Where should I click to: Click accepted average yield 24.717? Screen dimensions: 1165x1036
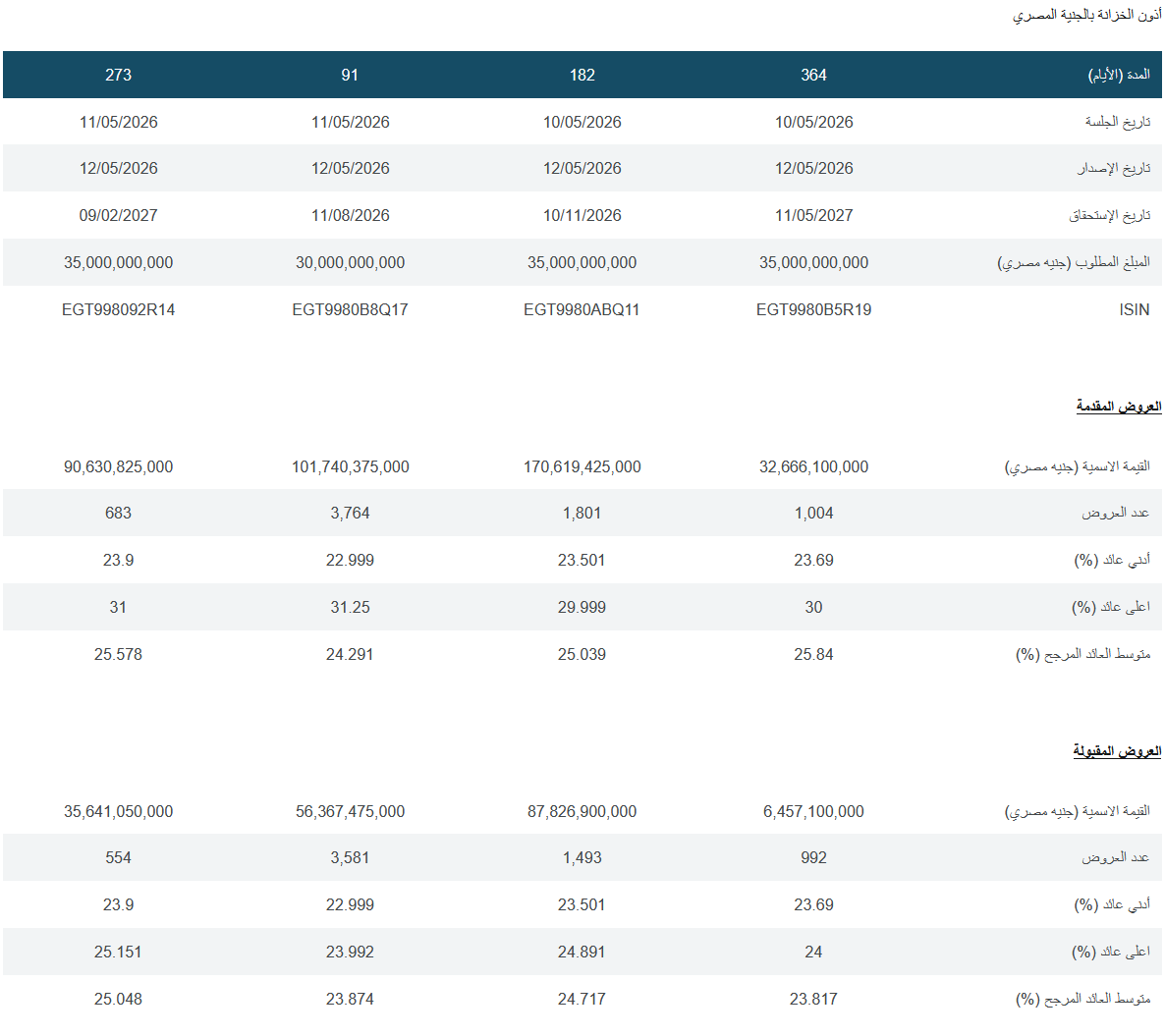pos(582,999)
